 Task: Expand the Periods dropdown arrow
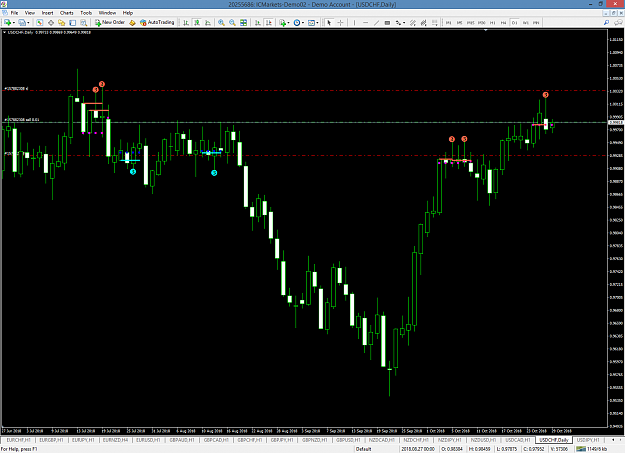tap(303, 23)
